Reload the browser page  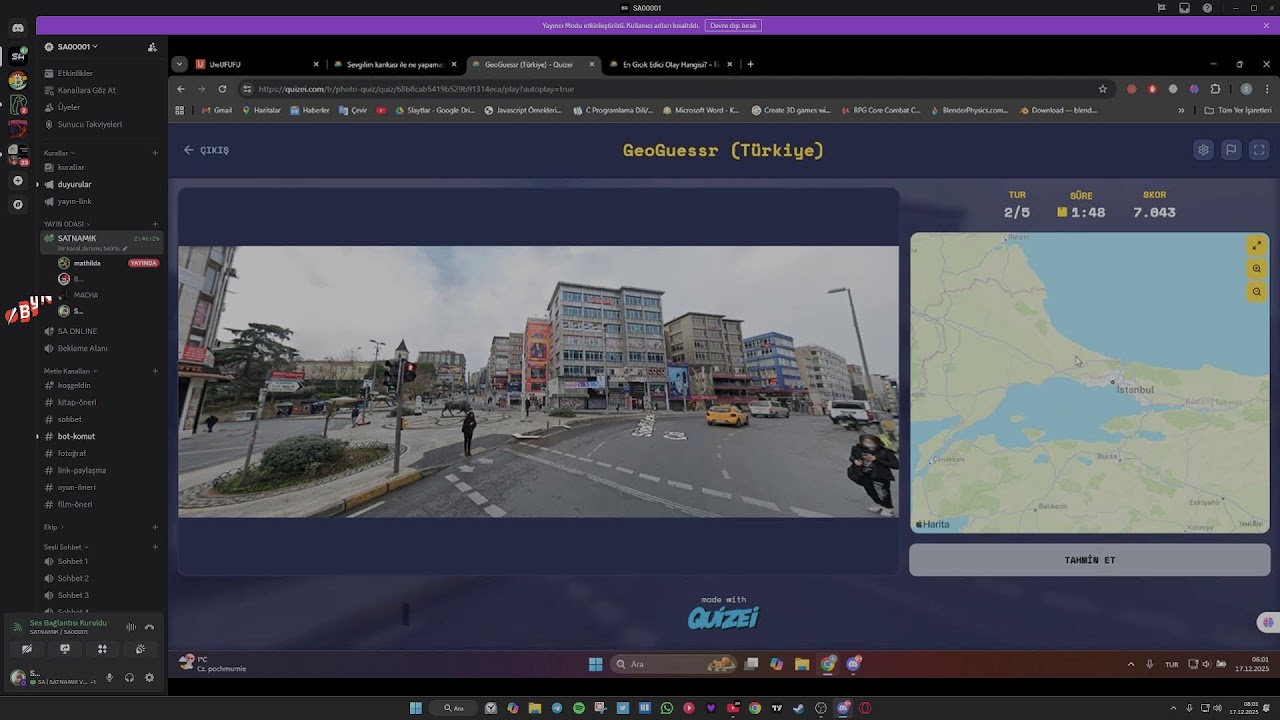pos(222,89)
